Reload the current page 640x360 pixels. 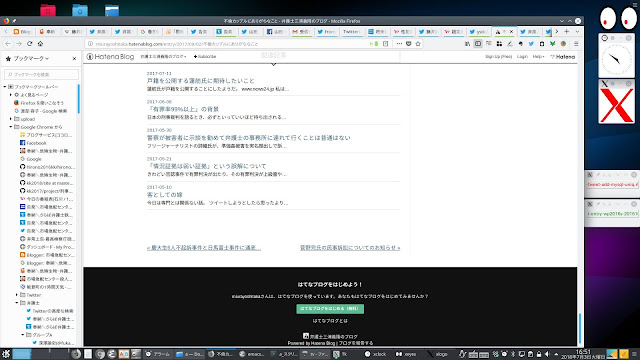[x=29, y=44]
